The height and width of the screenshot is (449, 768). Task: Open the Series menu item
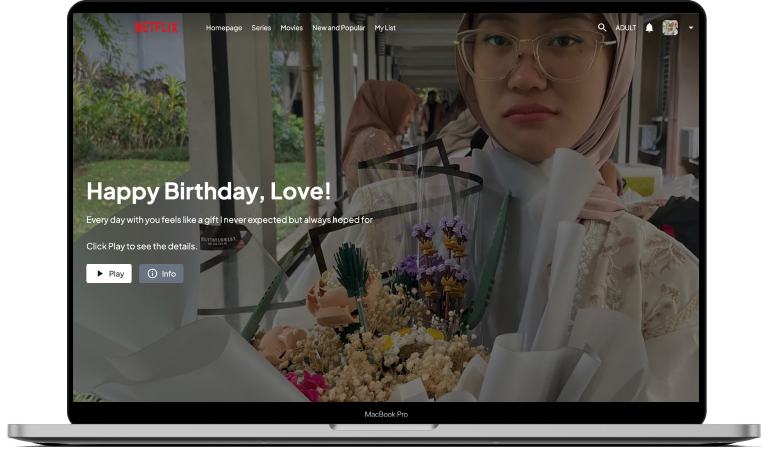[x=261, y=28]
